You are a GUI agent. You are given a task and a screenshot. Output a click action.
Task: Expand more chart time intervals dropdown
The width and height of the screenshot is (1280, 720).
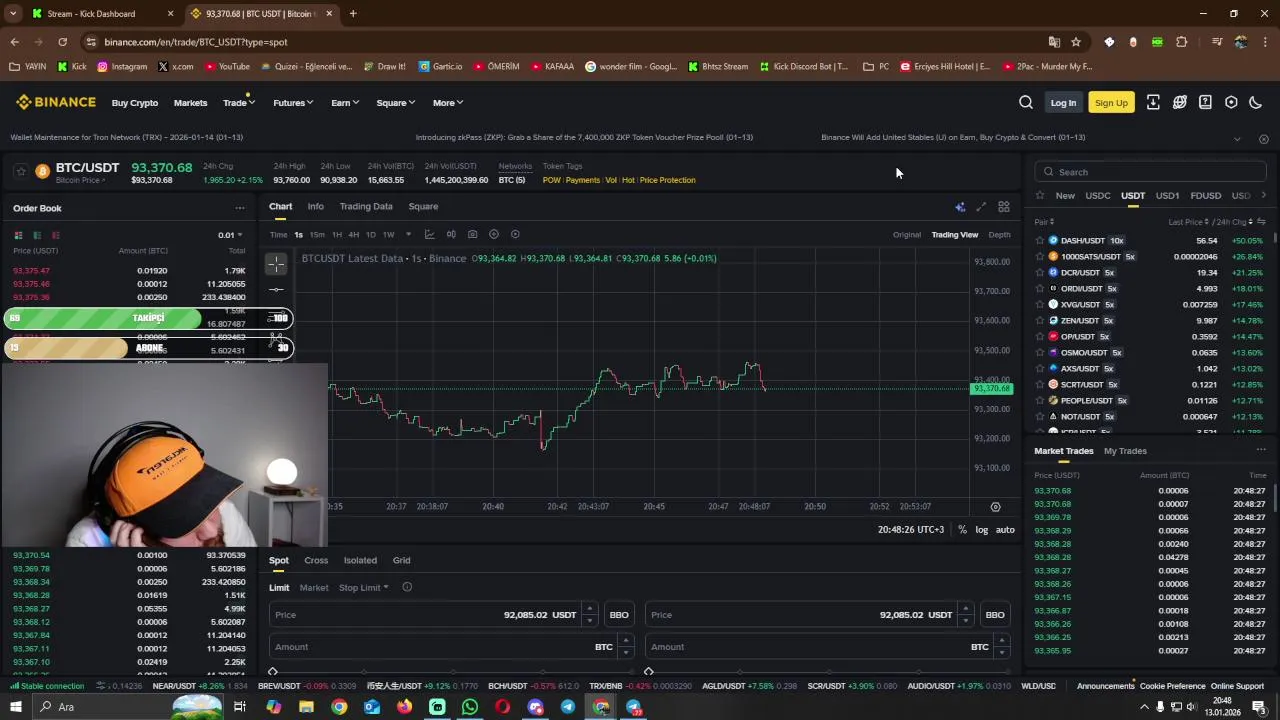(408, 234)
